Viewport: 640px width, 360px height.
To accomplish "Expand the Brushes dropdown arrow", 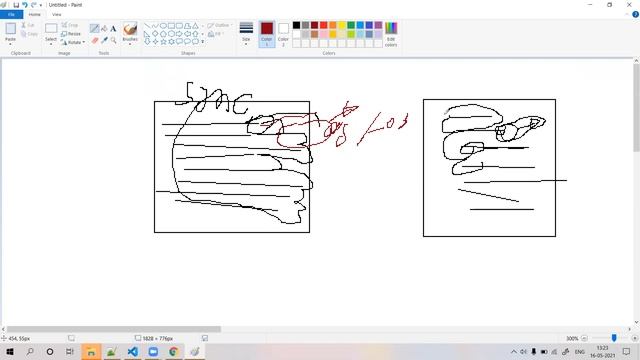I will click(130, 43).
